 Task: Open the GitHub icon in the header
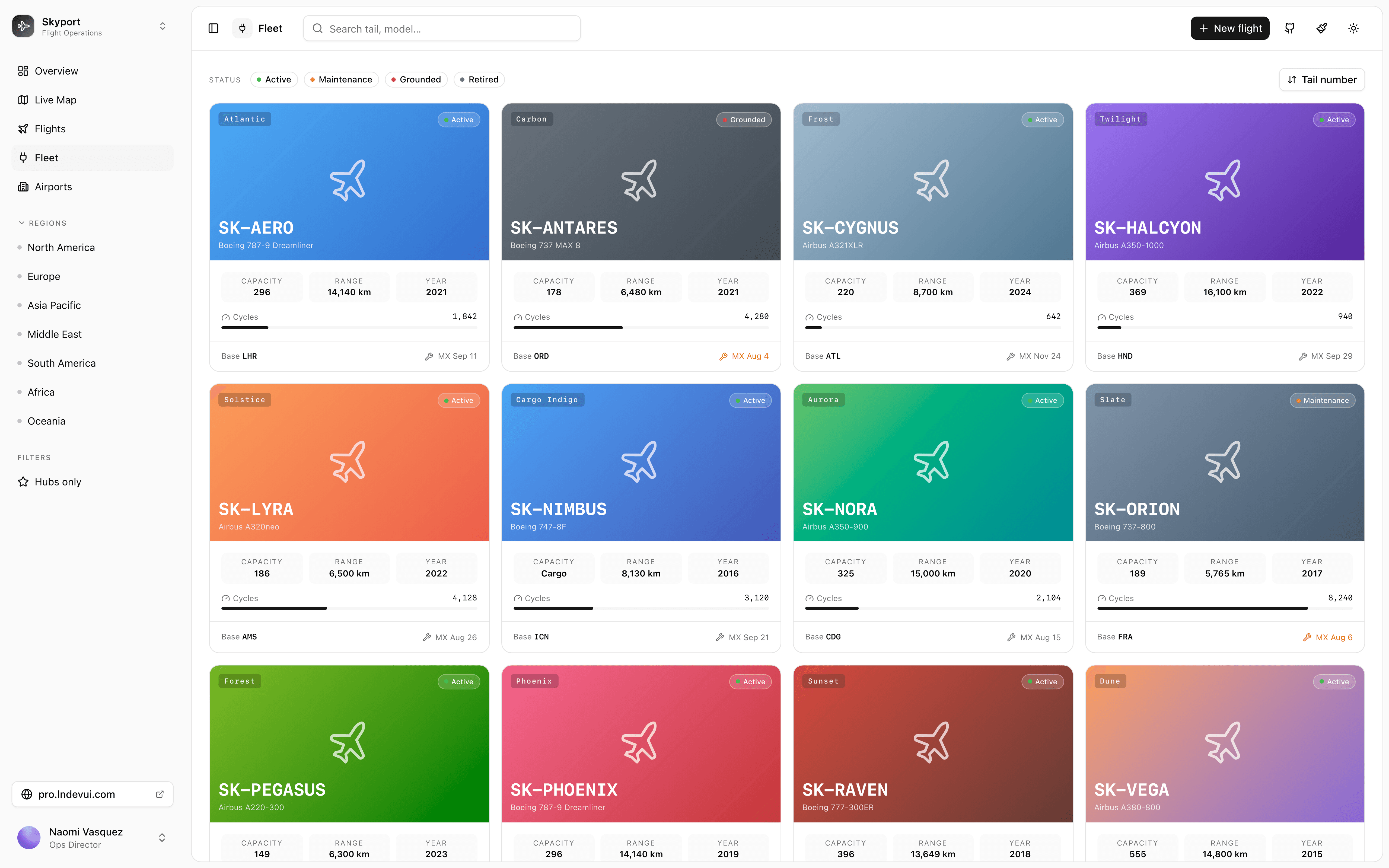pos(1290,28)
